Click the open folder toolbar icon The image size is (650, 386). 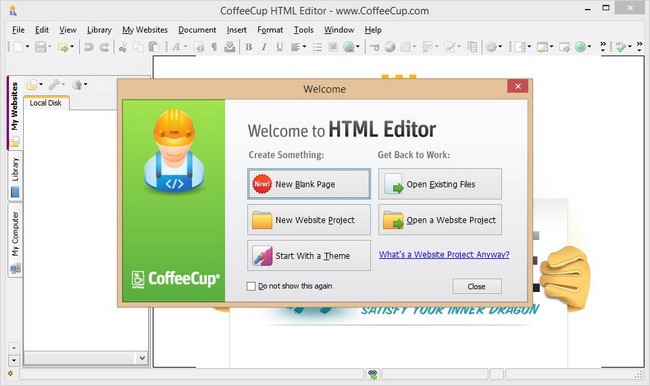[63, 47]
